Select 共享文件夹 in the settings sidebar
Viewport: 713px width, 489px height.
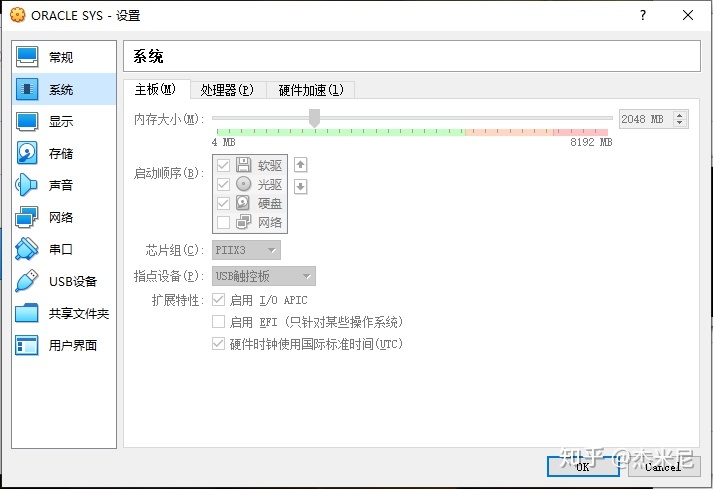click(64, 313)
